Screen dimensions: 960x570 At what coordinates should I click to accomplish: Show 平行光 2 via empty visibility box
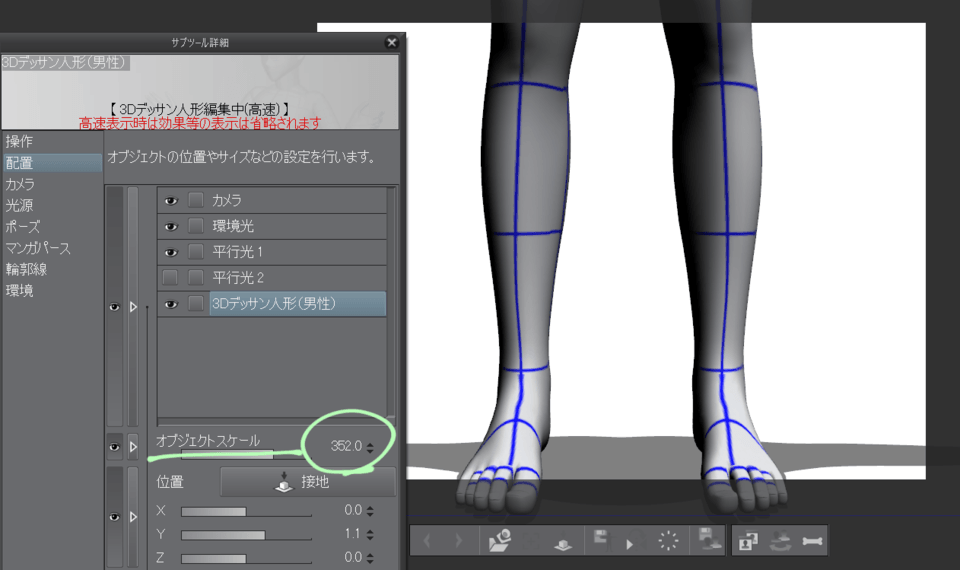tap(170, 278)
